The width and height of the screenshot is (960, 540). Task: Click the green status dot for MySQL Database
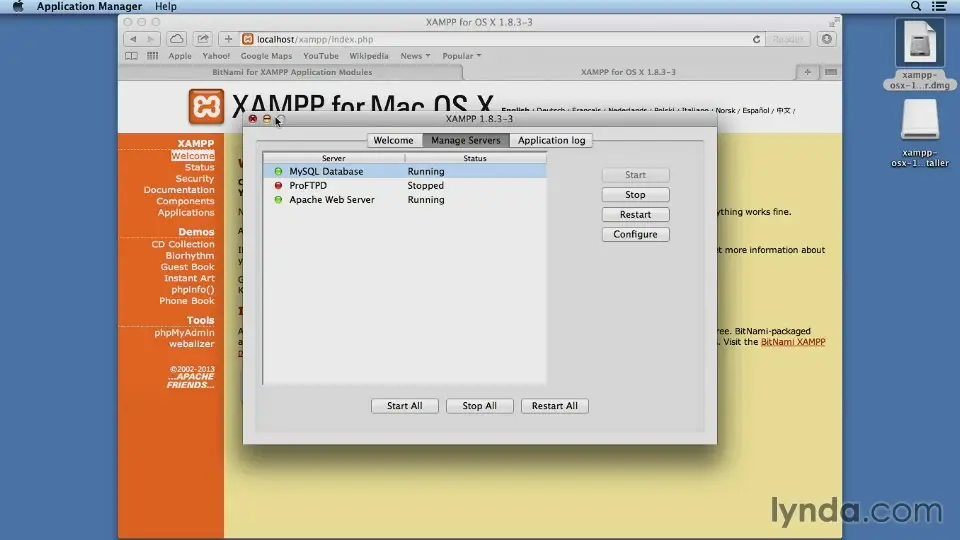[x=278, y=171]
